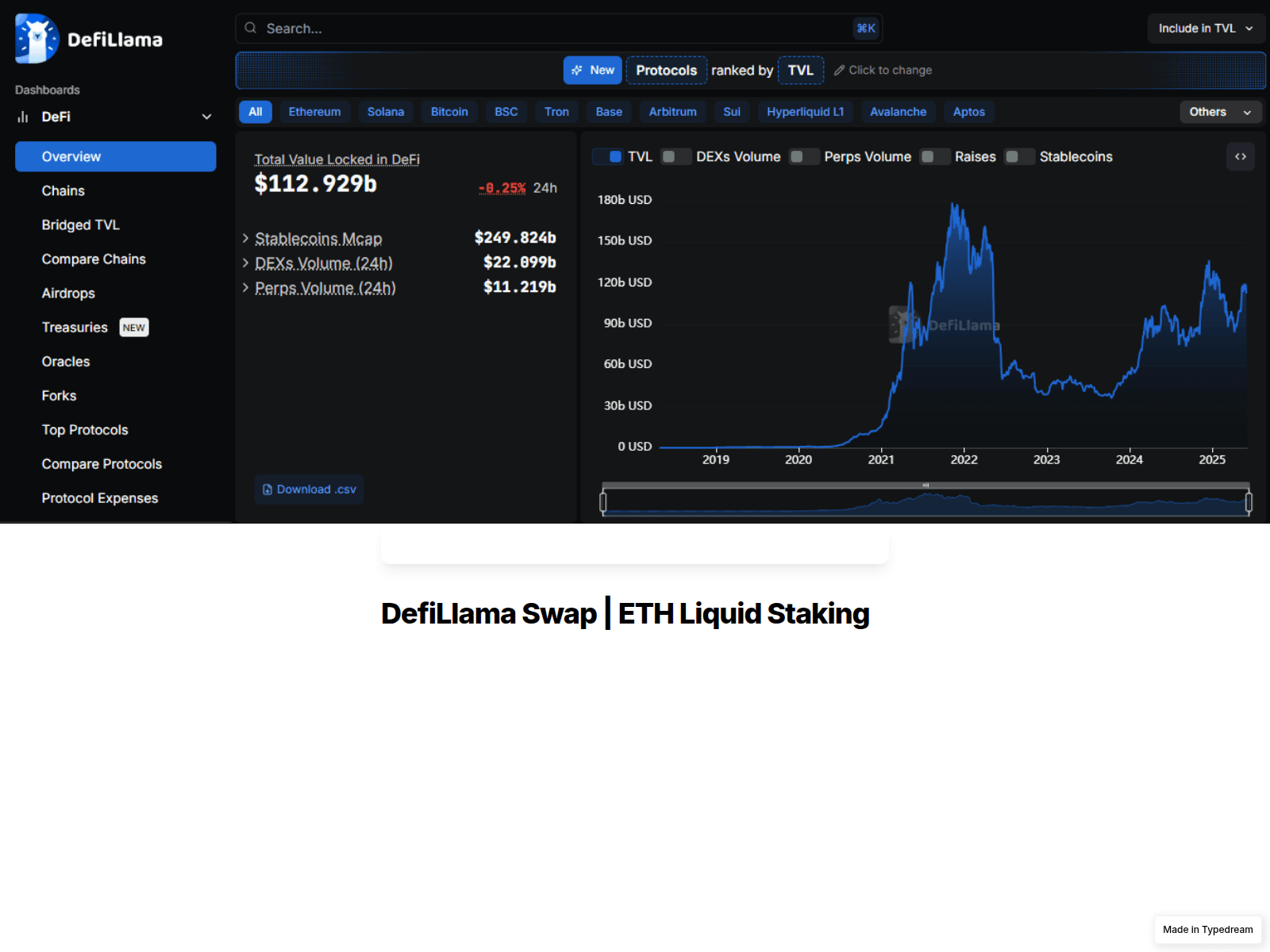Click the $249.824b stablecoins market cap value
The image size is (1270, 952).
(515, 238)
